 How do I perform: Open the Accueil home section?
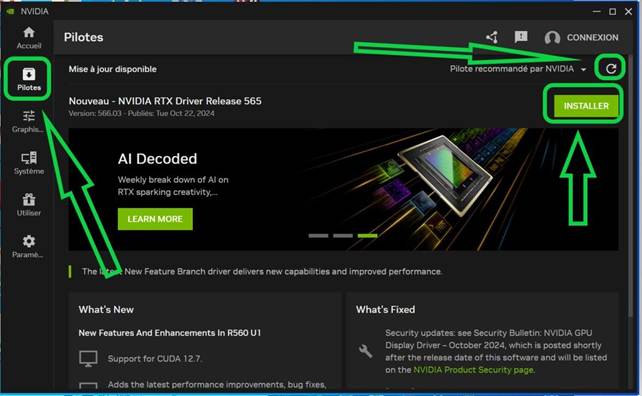tap(29, 38)
